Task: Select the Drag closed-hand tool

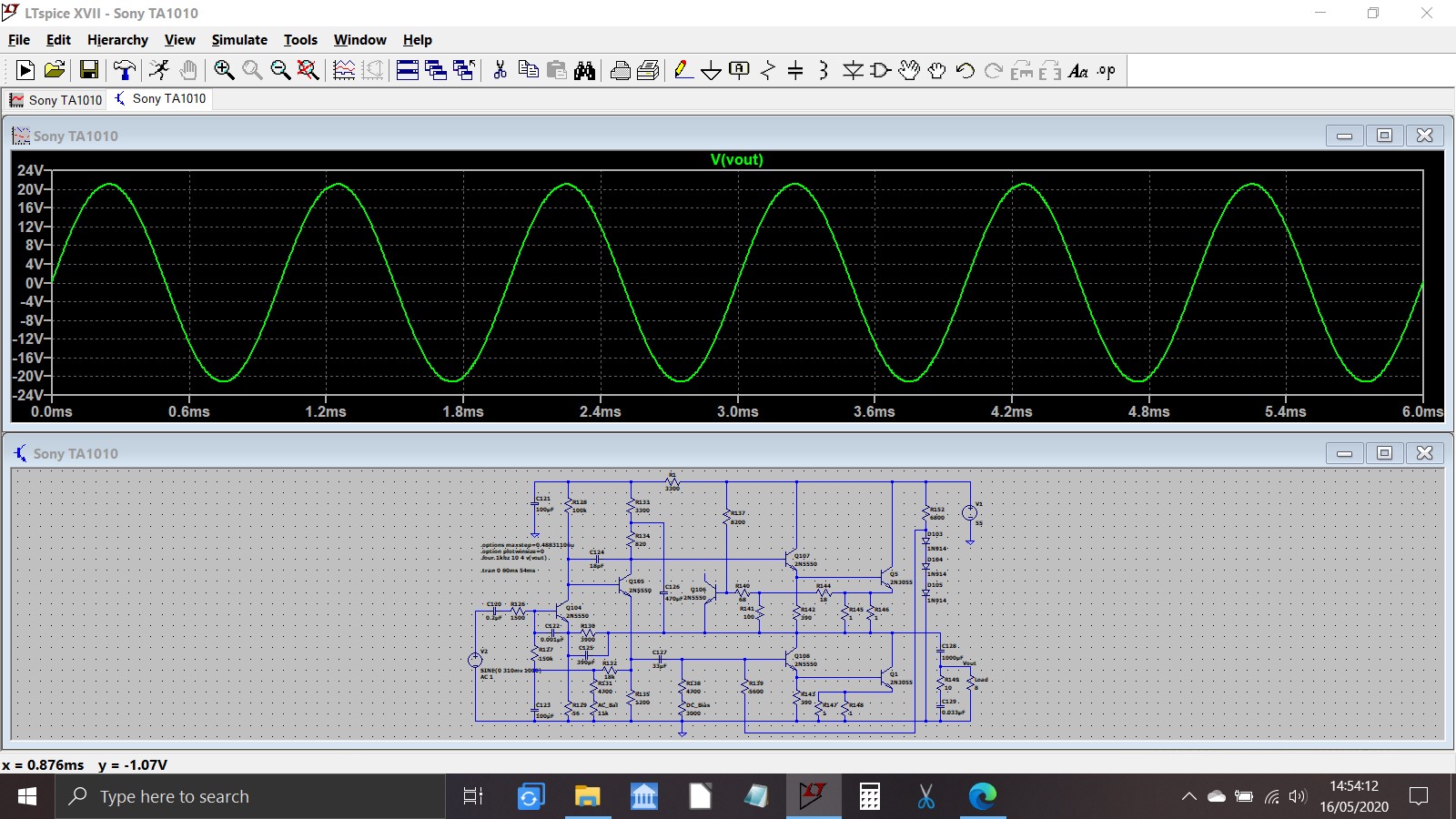Action: click(937, 70)
